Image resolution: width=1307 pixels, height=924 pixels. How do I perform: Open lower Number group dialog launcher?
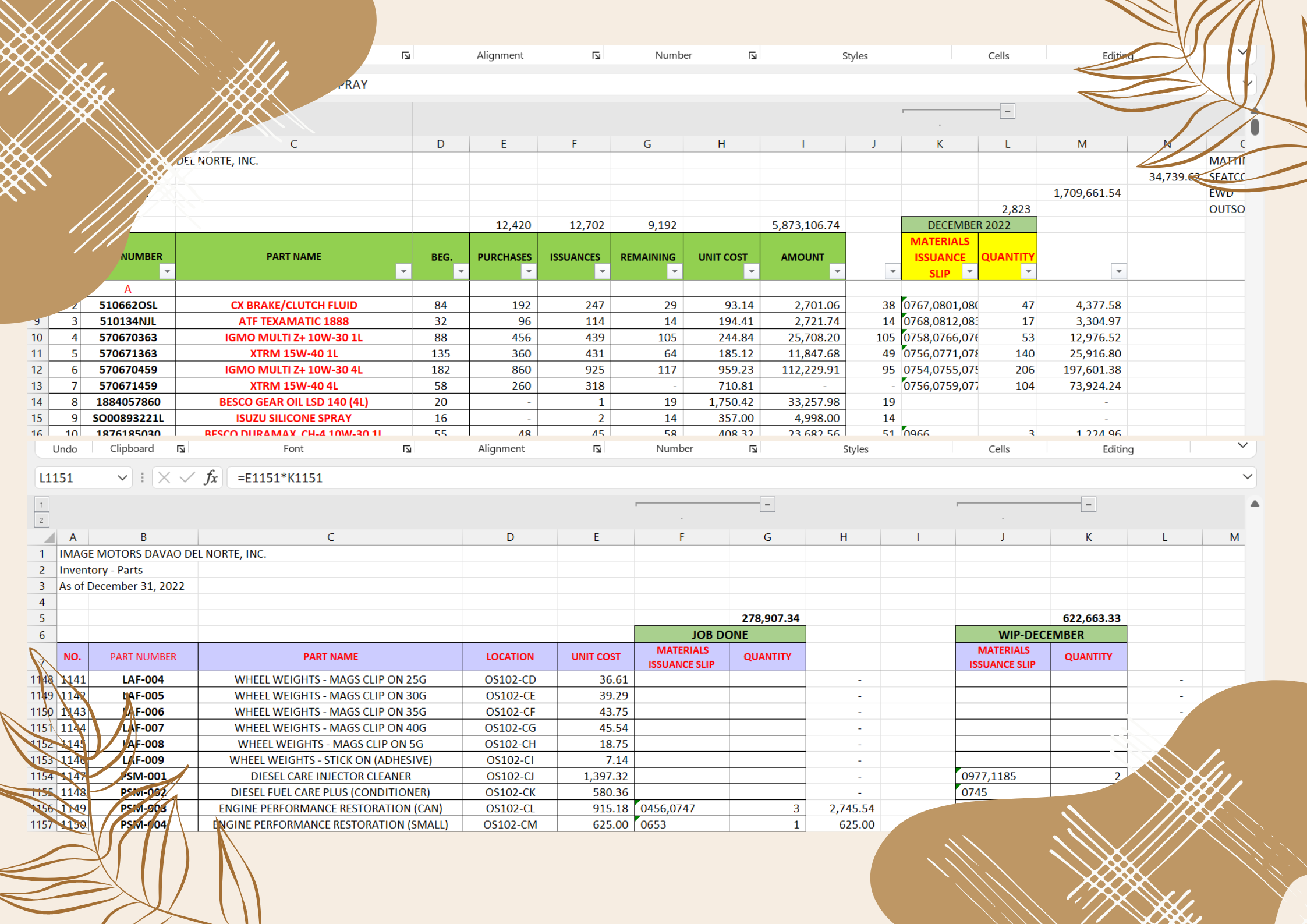[753, 449]
